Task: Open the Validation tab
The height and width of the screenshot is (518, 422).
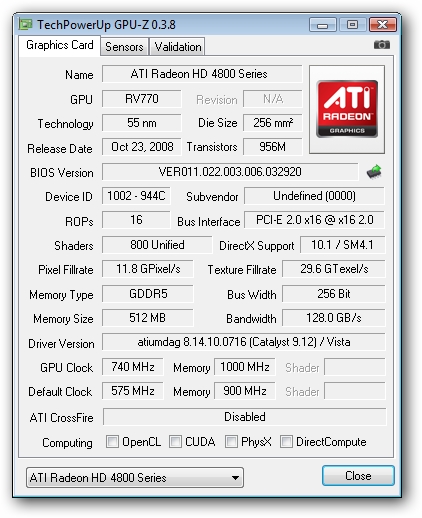Action: click(x=178, y=47)
